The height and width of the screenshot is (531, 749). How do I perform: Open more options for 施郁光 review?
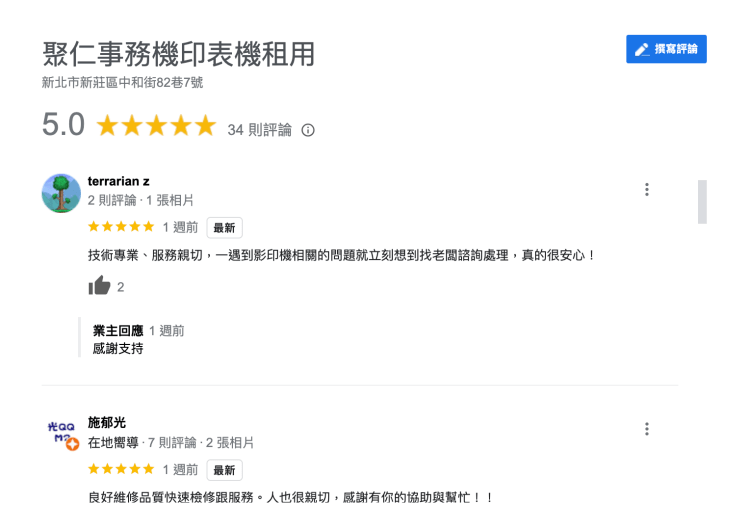click(647, 429)
